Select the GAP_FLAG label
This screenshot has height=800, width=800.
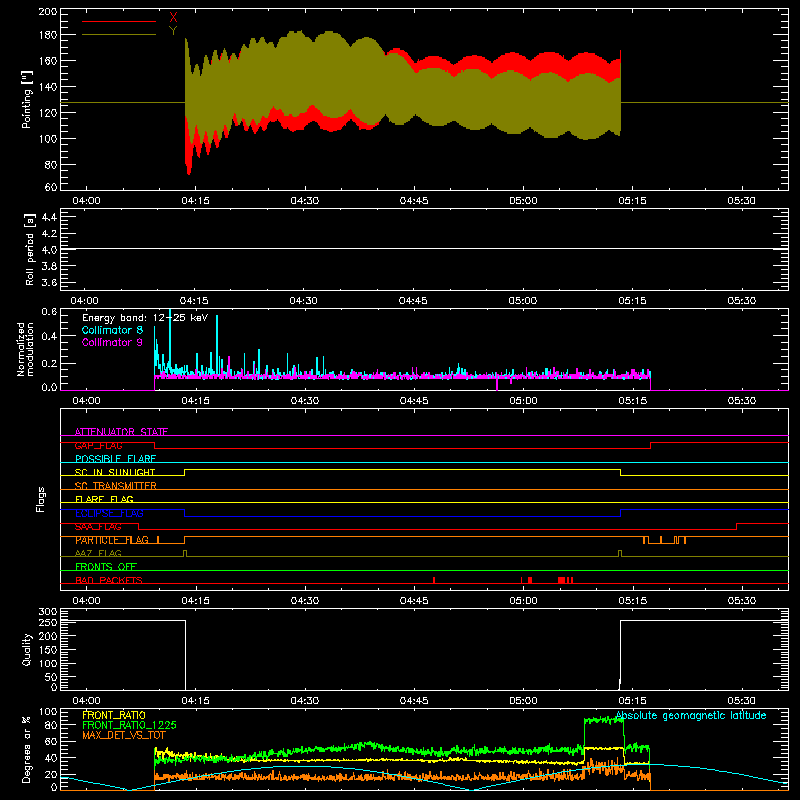pyautogui.click(x=98, y=445)
